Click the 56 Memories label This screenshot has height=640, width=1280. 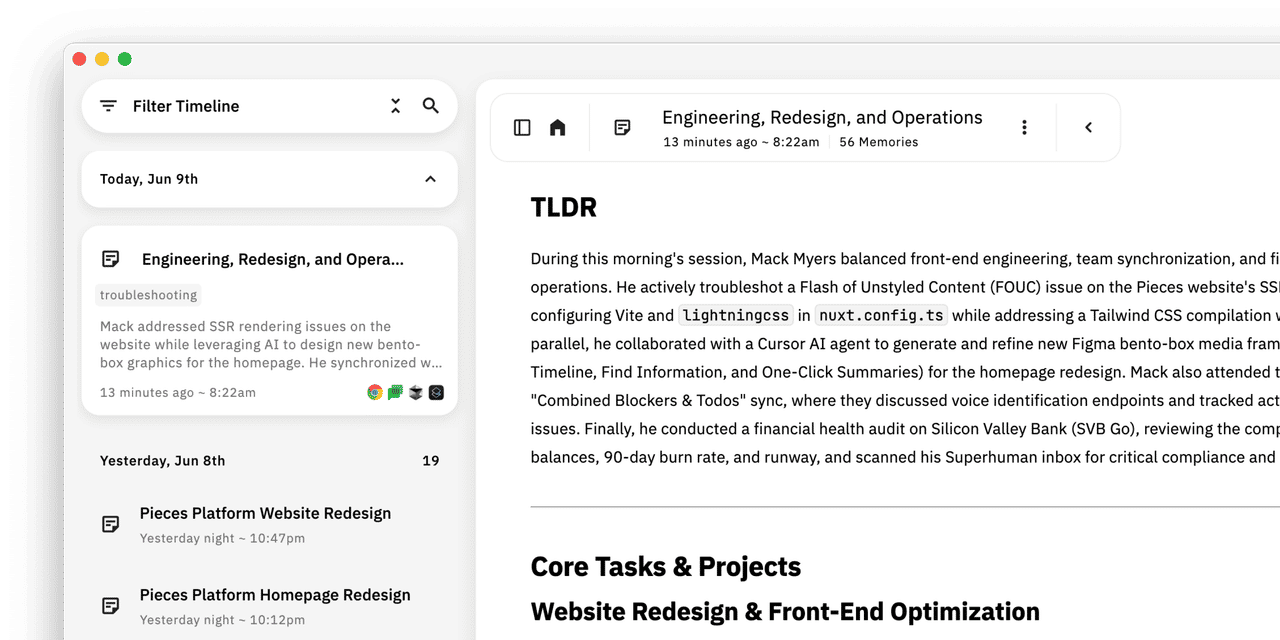click(x=879, y=142)
